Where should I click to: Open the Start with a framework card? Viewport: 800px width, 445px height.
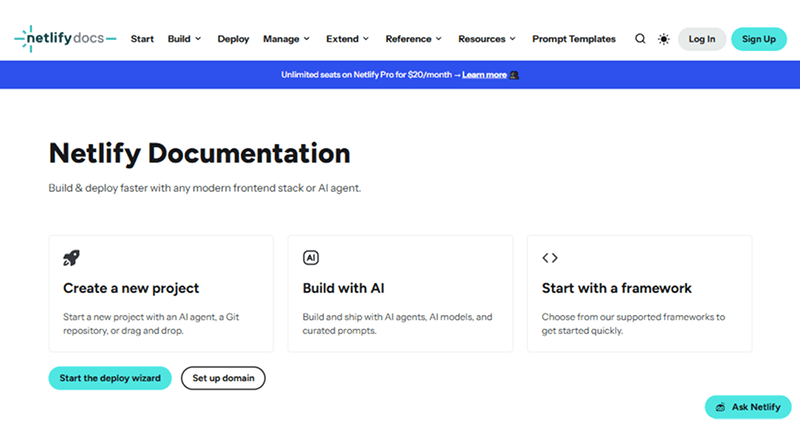(x=640, y=293)
